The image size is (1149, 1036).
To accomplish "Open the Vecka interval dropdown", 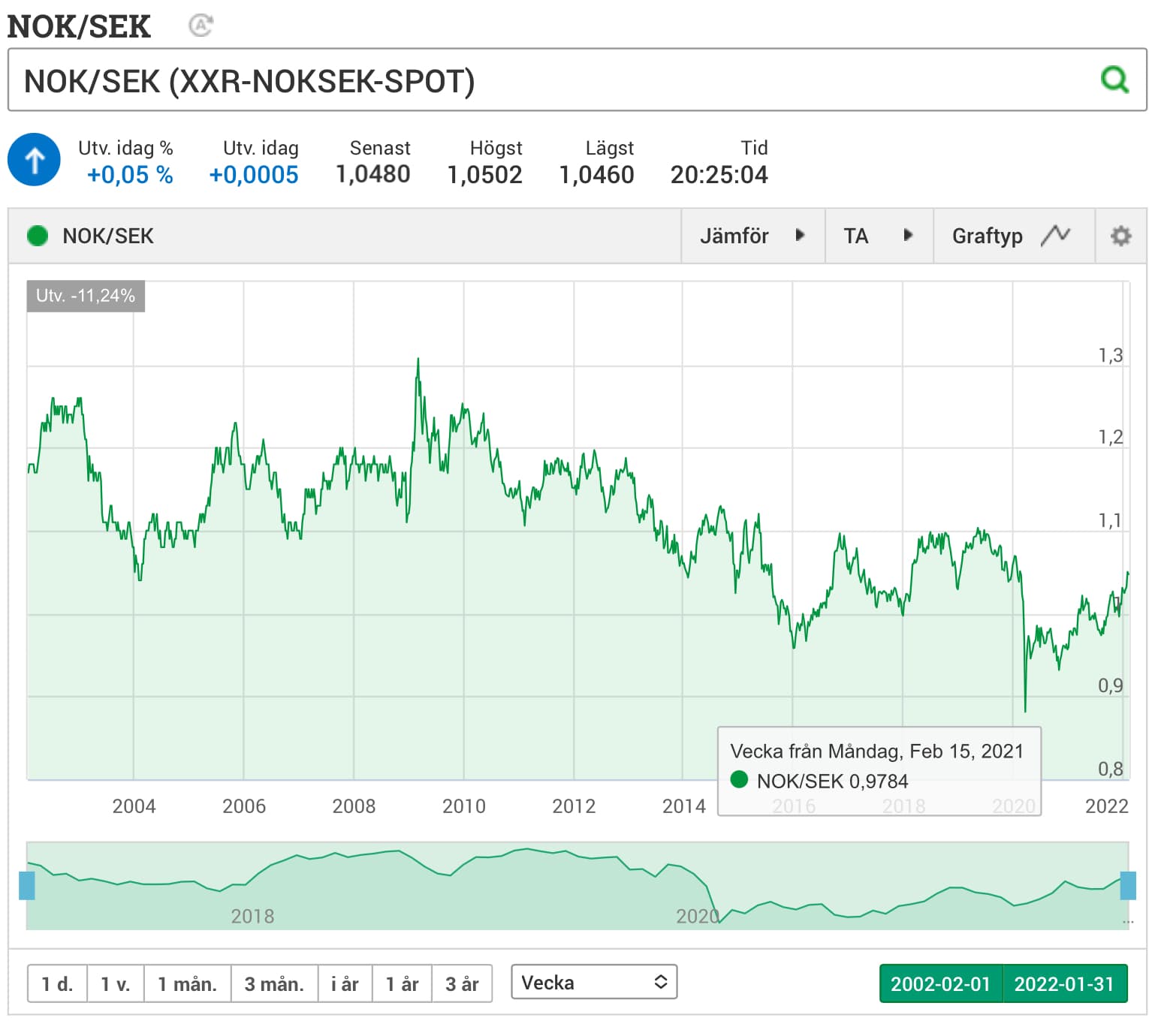I will 593,982.
